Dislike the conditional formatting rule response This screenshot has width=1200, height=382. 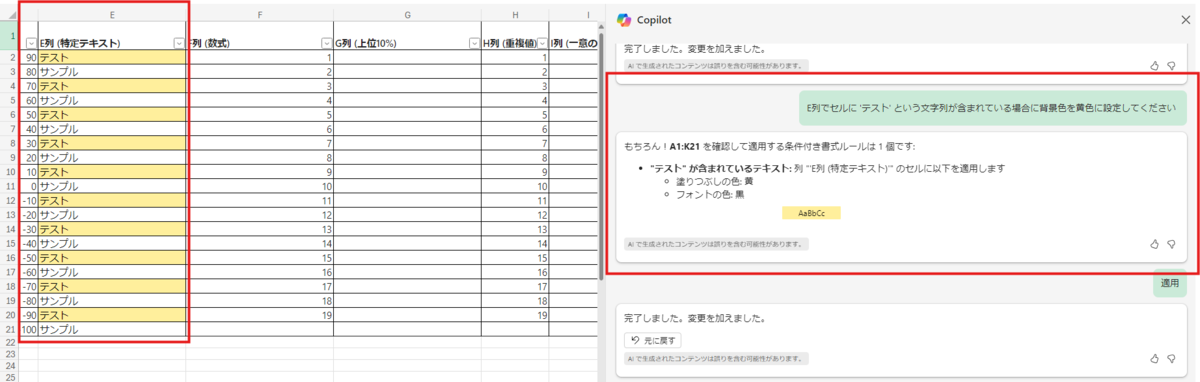coord(1172,243)
